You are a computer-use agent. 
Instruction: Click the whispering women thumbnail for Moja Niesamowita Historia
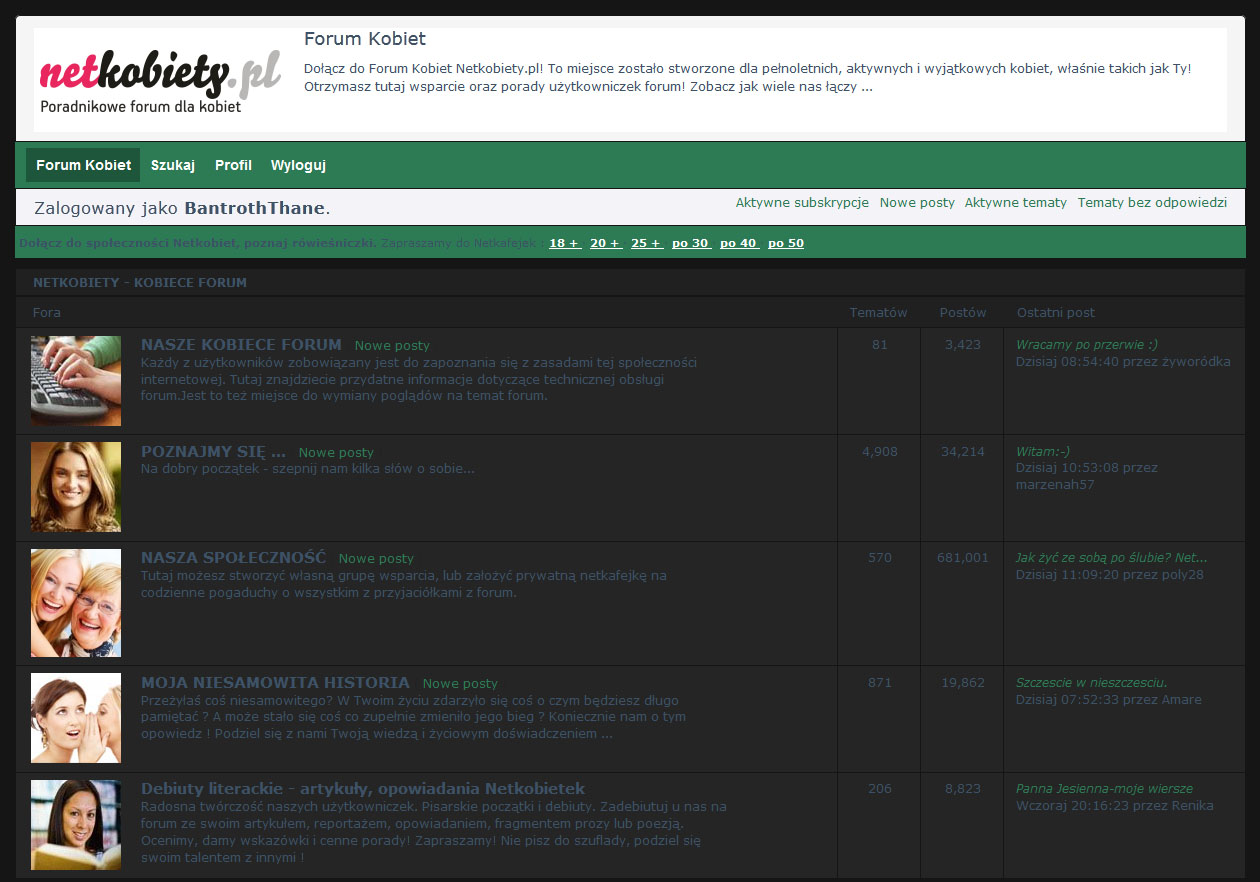coord(76,718)
